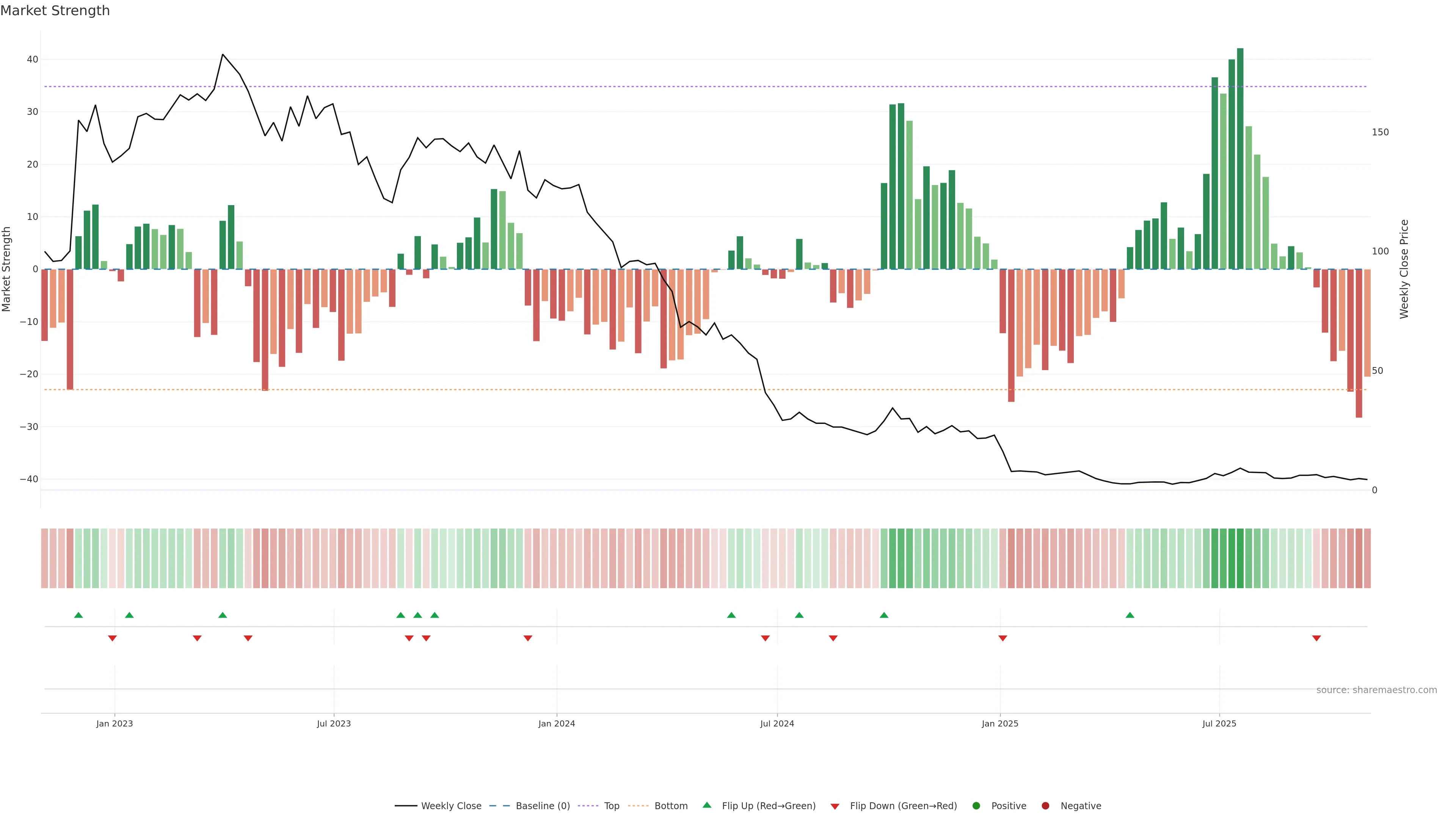Click the Negative red circle legend icon

tap(1045, 806)
